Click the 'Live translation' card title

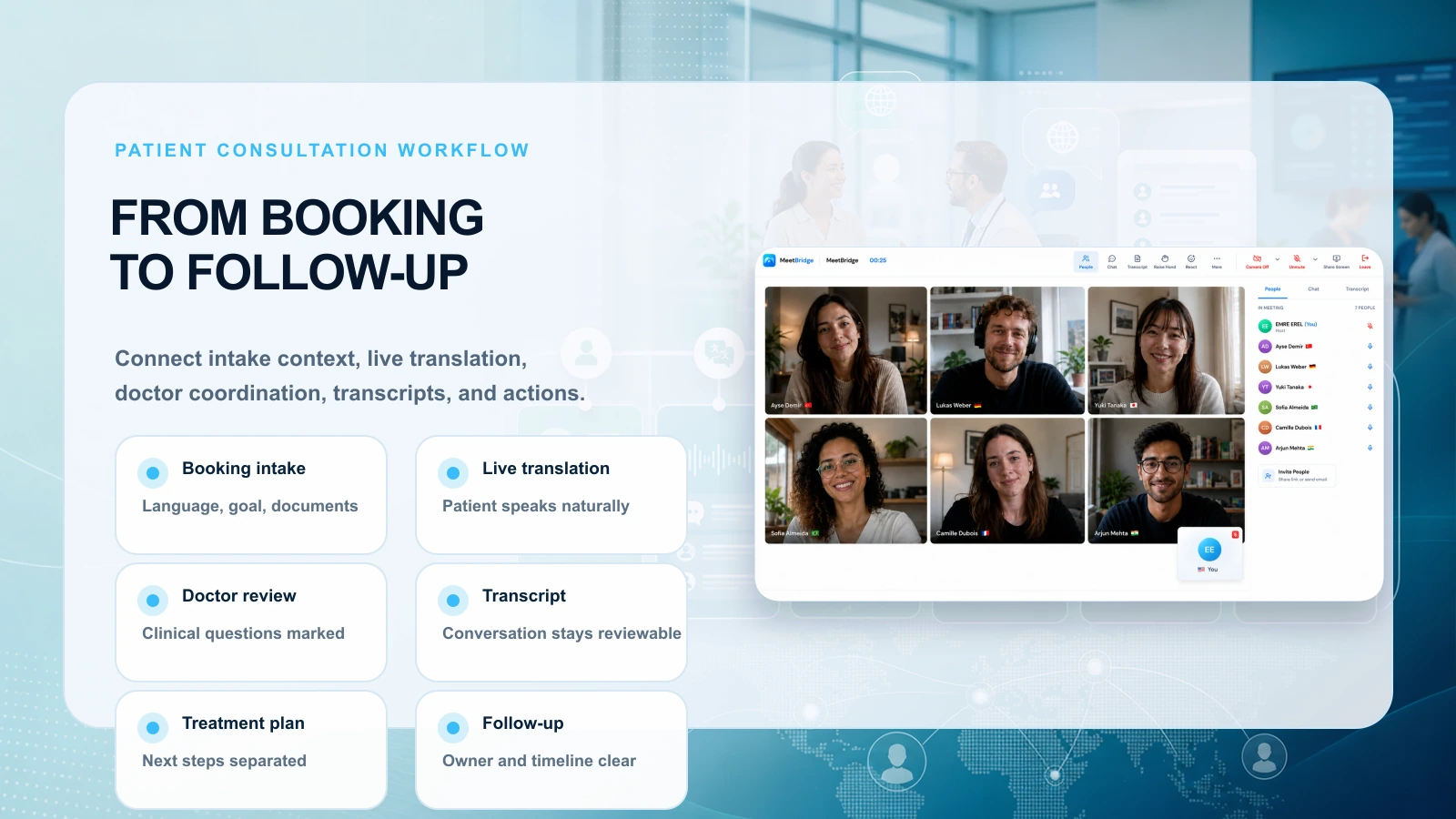(546, 469)
